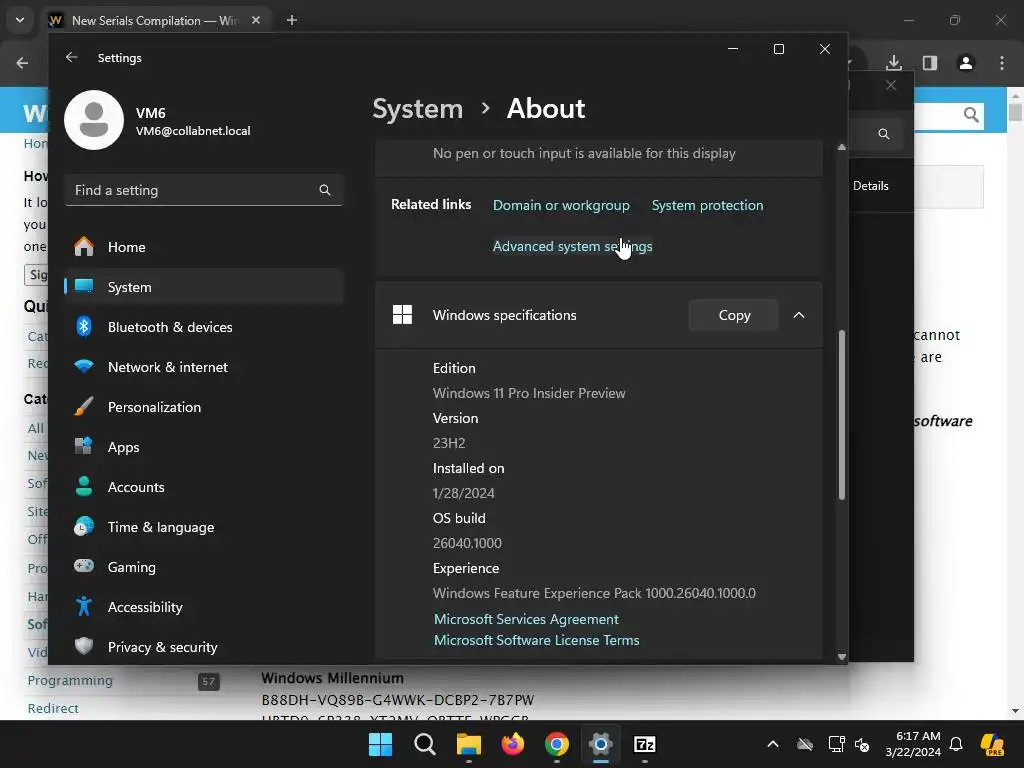Open Network & internet settings

tap(204, 367)
